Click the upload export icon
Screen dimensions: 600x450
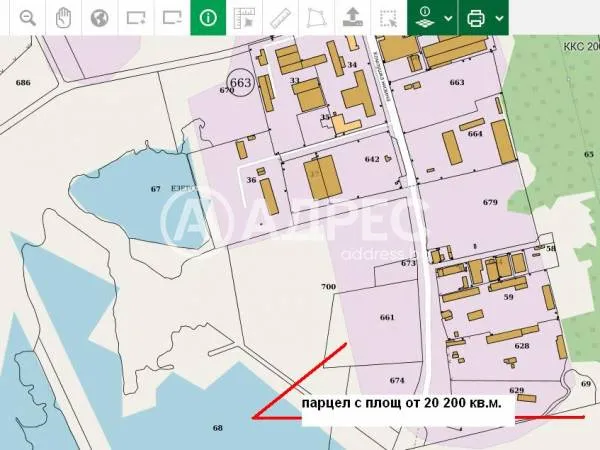351,18
